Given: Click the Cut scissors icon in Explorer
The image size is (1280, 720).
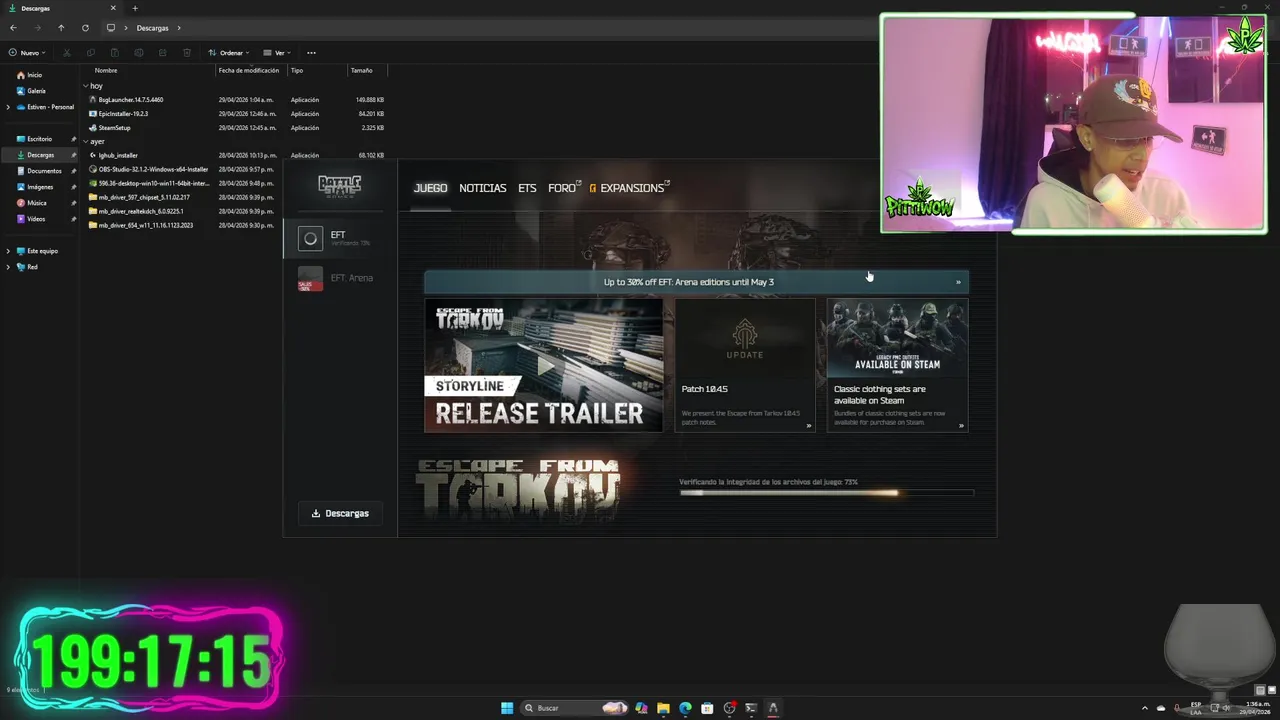Looking at the screenshot, I should click(x=67, y=53).
